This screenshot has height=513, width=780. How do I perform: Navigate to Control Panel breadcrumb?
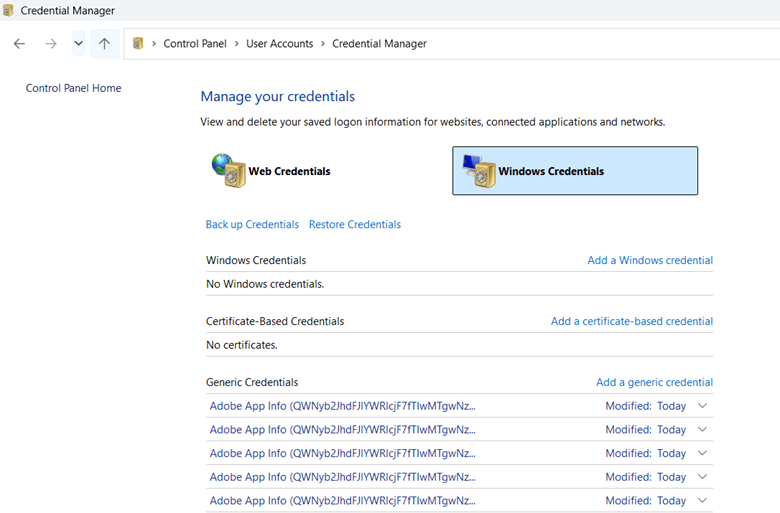(x=195, y=44)
